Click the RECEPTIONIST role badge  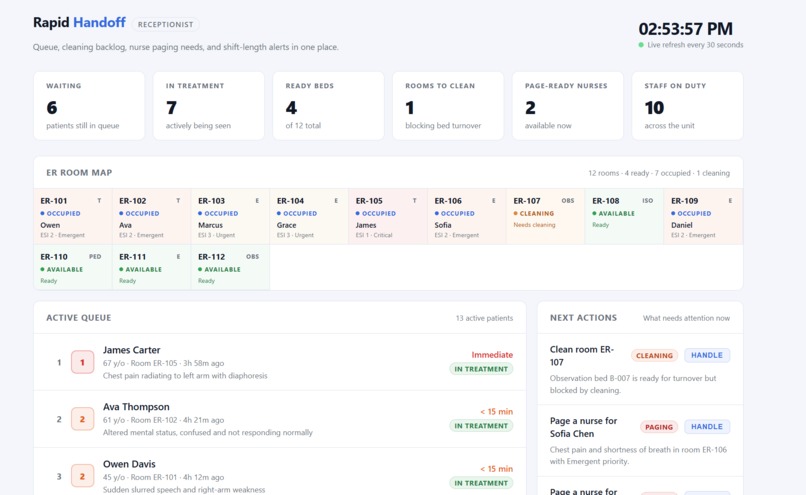click(166, 24)
